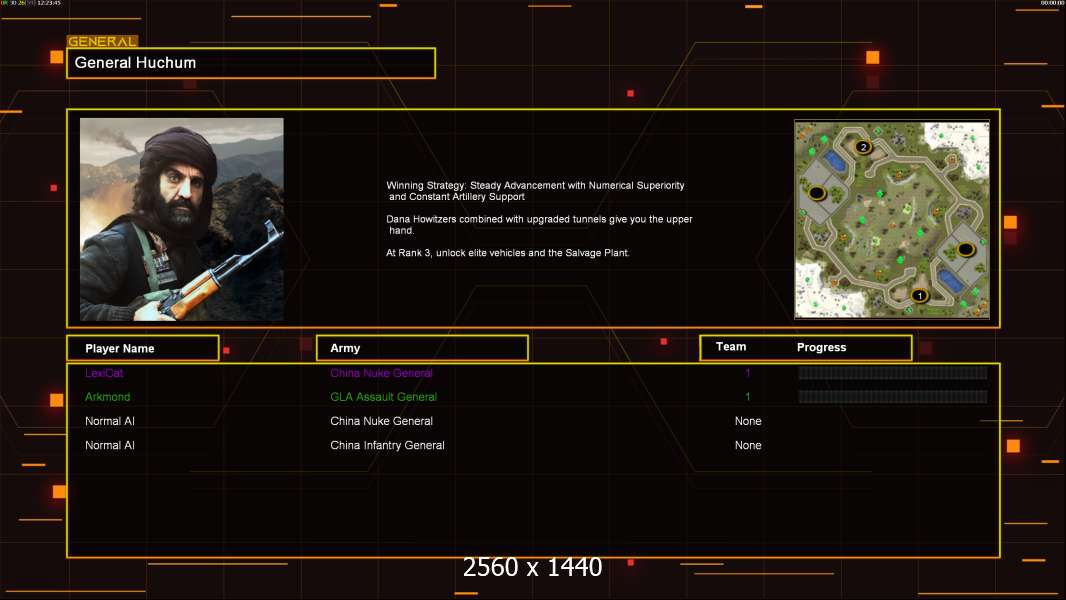Click GLA Assault General army entry
1066x600 pixels.
pyautogui.click(x=383, y=397)
